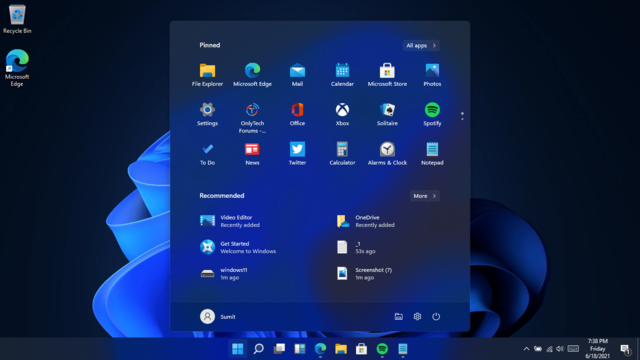This screenshot has width=640, height=360.
Task: Launch the pinned Office app
Action: (x=297, y=114)
